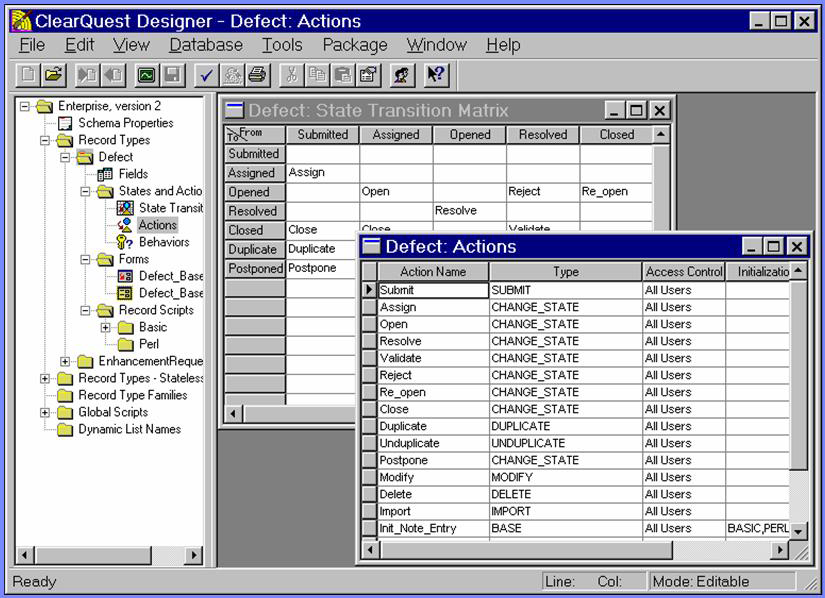Viewport: 825px width, 598px height.
Task: Expand the Global Scripts node
Action: [45, 412]
